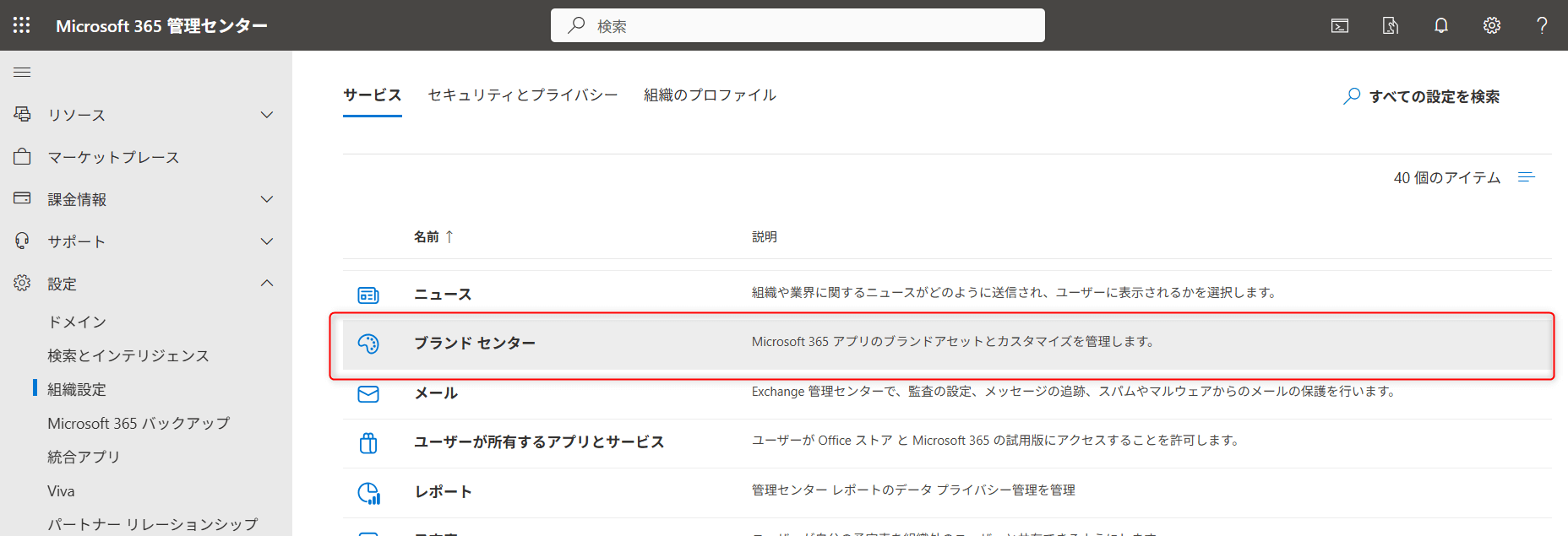Switch to the サービス tab
The width and height of the screenshot is (1568, 536).
point(373,95)
